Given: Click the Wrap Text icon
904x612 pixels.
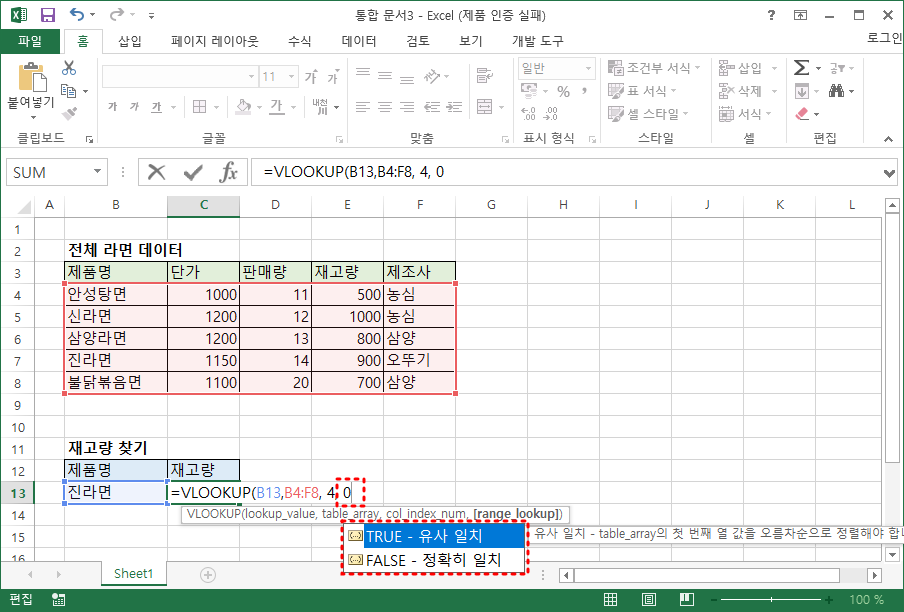Looking at the screenshot, I should pyautogui.click(x=484, y=75).
